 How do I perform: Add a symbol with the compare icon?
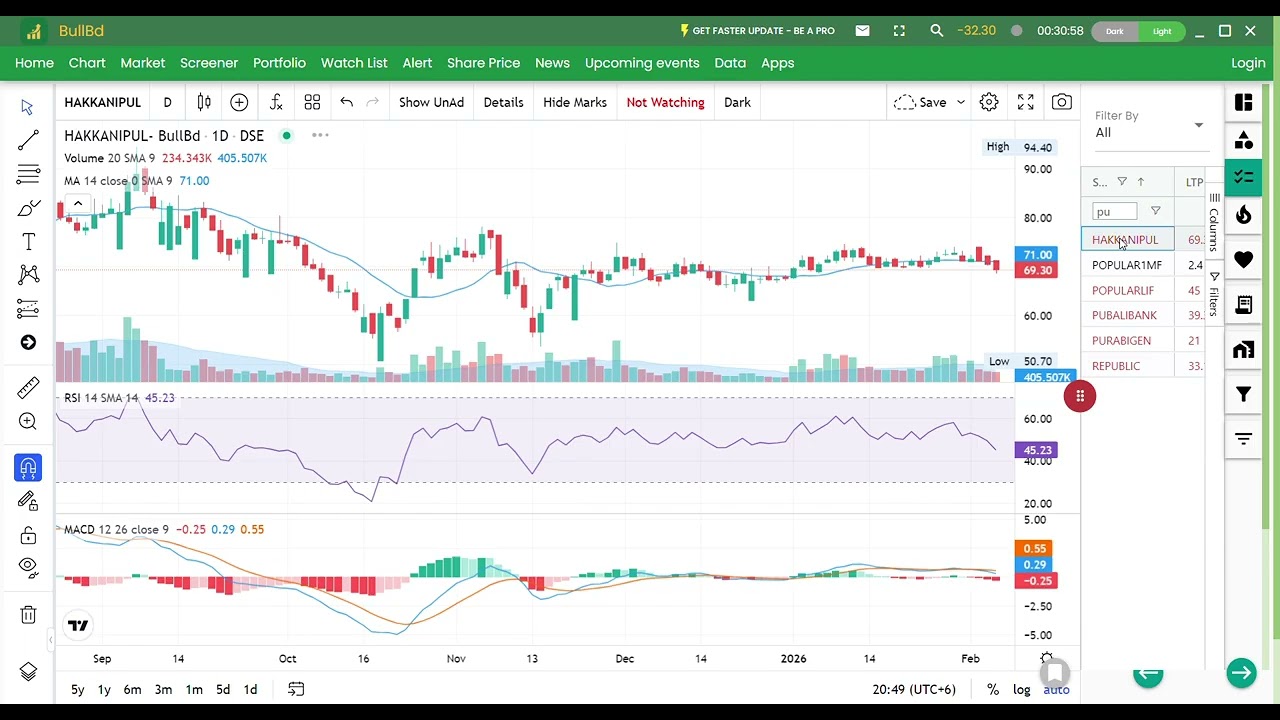239,102
